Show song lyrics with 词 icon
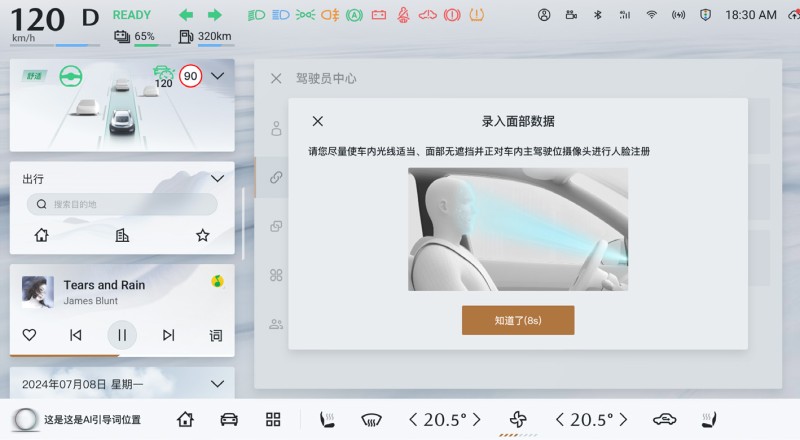 pos(215,335)
